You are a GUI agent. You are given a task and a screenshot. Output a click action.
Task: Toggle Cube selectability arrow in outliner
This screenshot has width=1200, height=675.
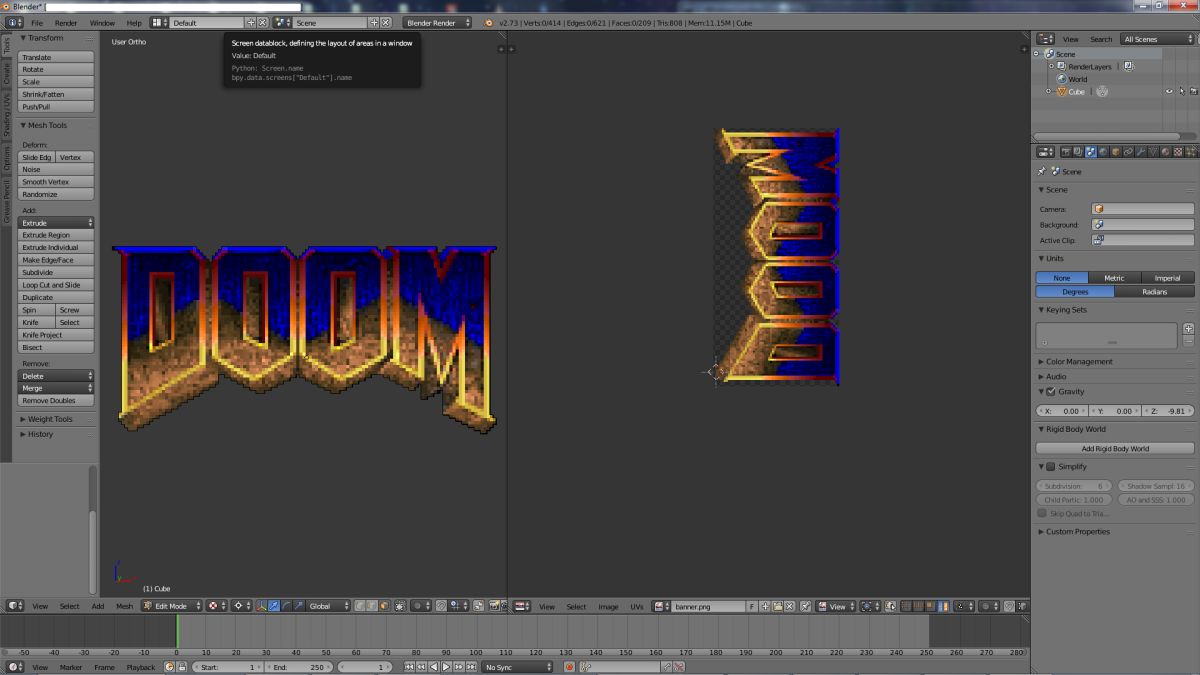[x=1181, y=91]
